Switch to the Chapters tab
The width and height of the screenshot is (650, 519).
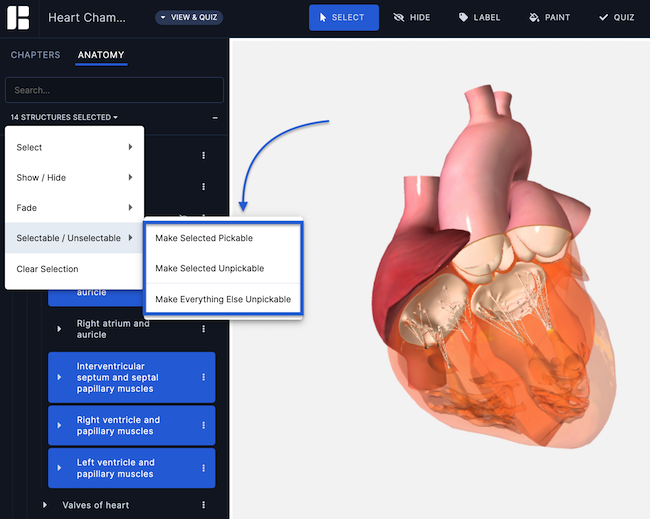tap(35, 55)
